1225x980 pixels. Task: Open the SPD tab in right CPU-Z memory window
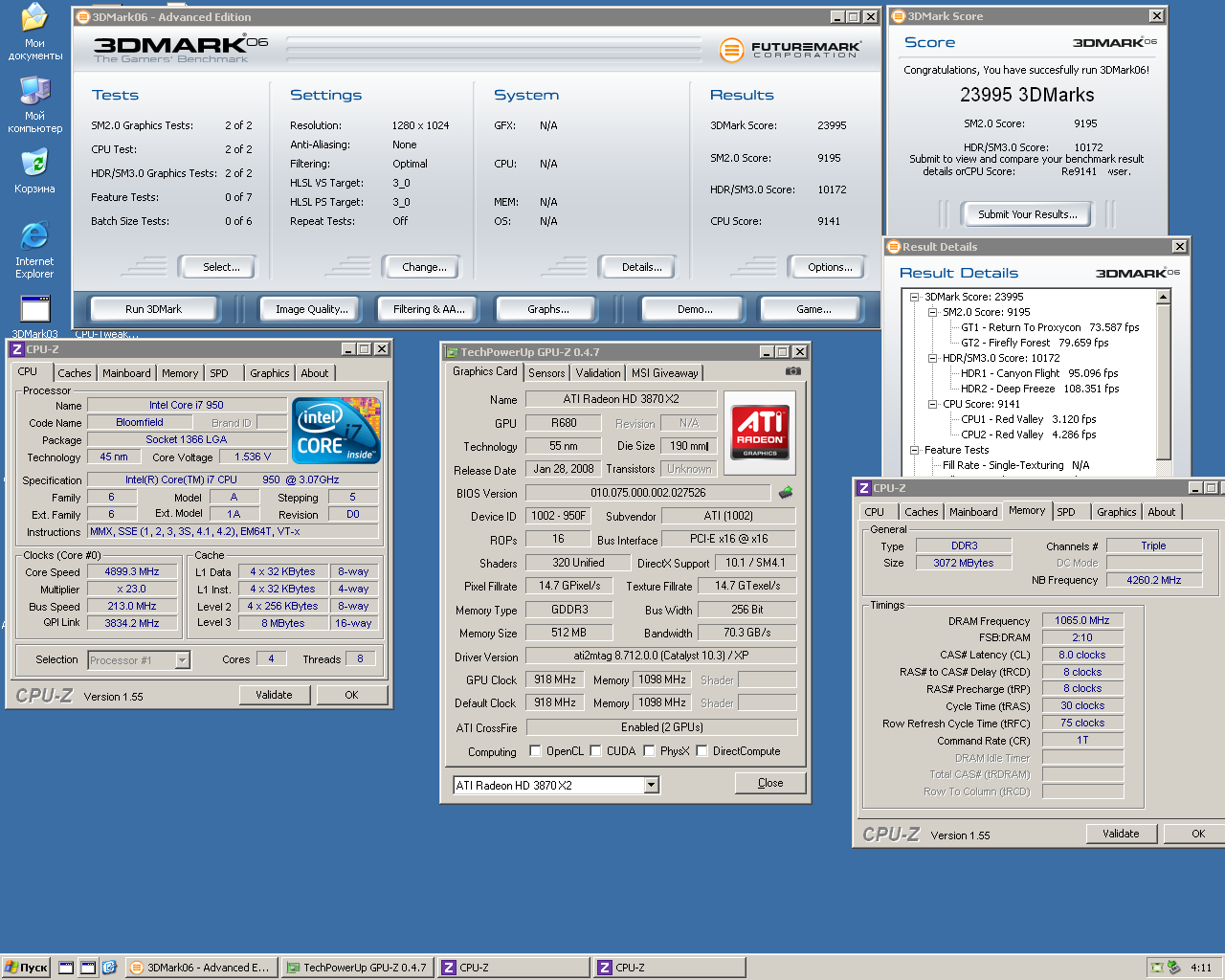click(1066, 512)
